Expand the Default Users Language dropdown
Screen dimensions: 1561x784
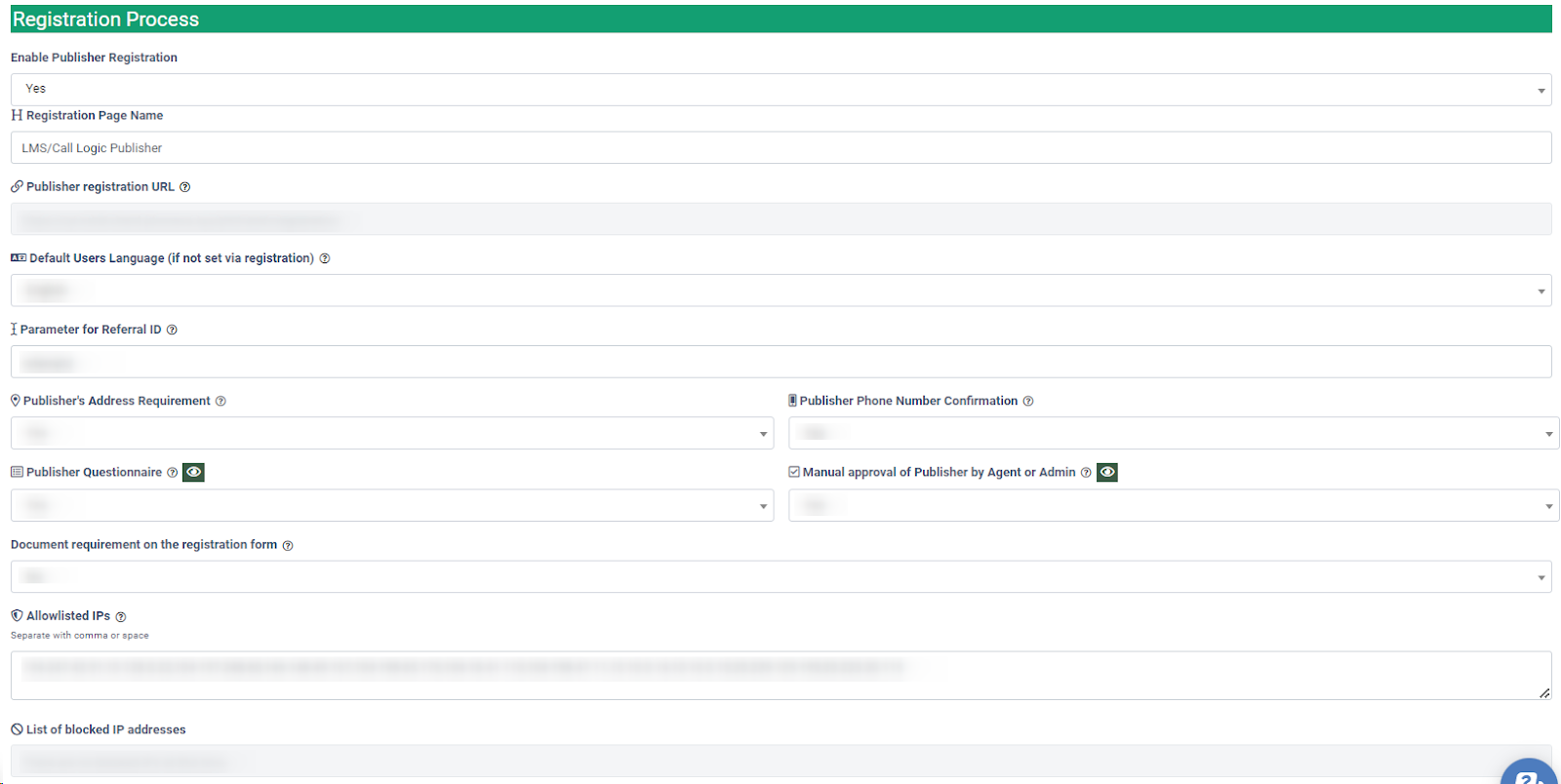pyautogui.click(x=780, y=291)
